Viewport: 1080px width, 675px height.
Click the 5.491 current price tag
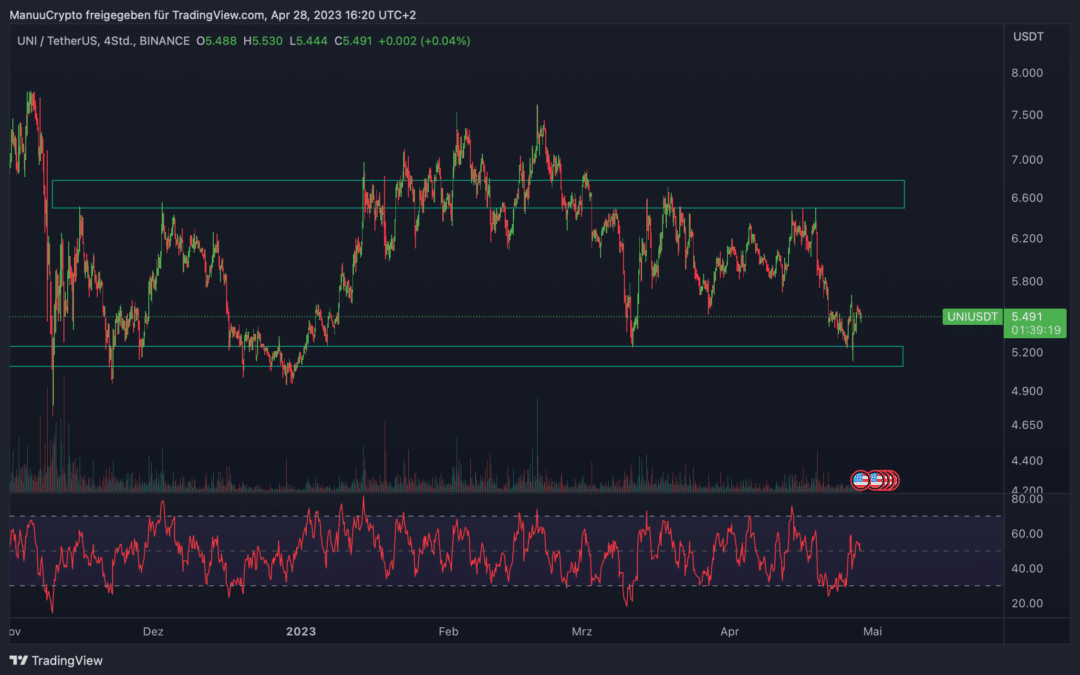tap(1027, 317)
